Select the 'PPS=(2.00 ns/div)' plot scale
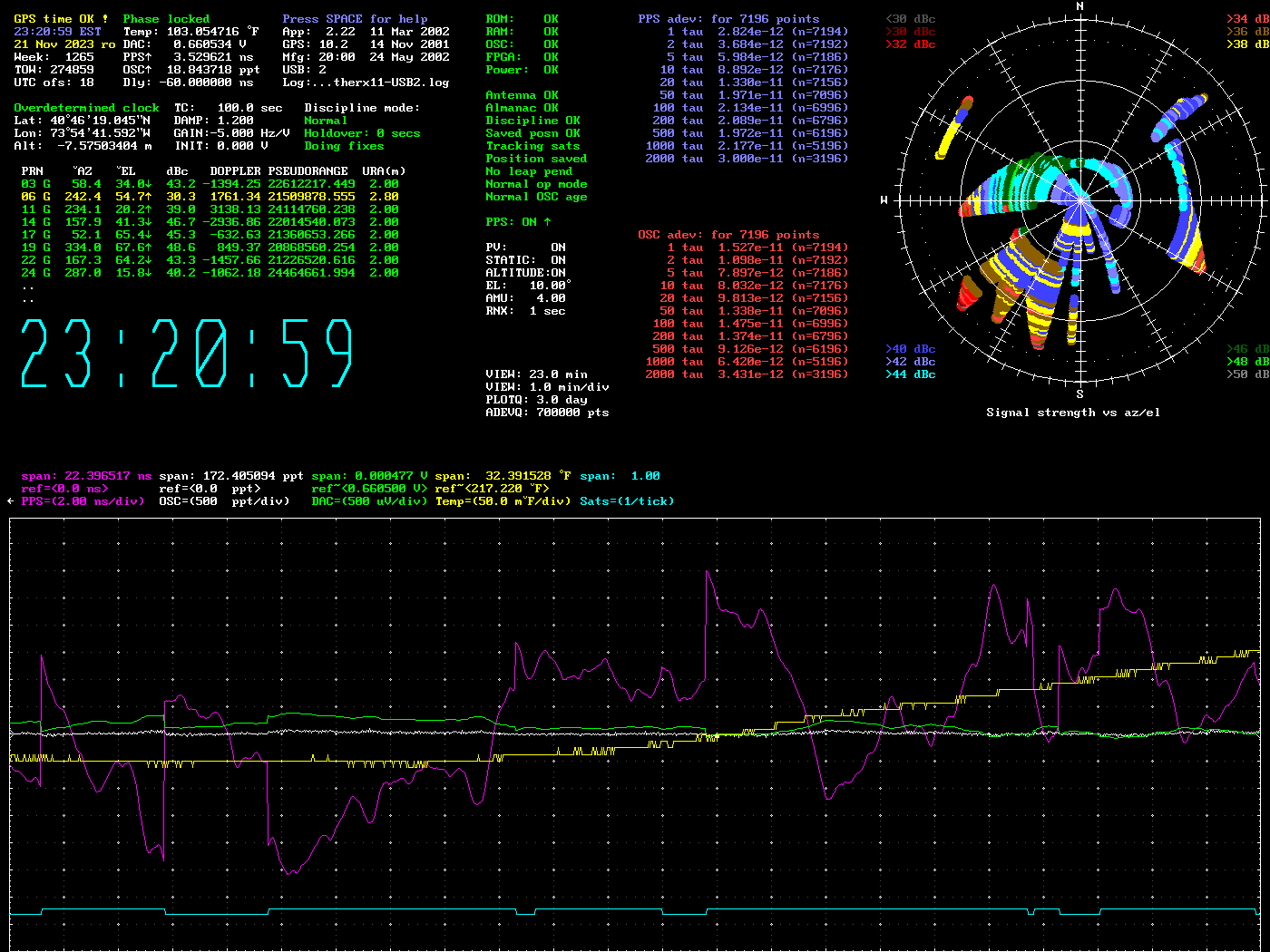The width and height of the screenshot is (1270, 952). pyautogui.click(x=83, y=501)
